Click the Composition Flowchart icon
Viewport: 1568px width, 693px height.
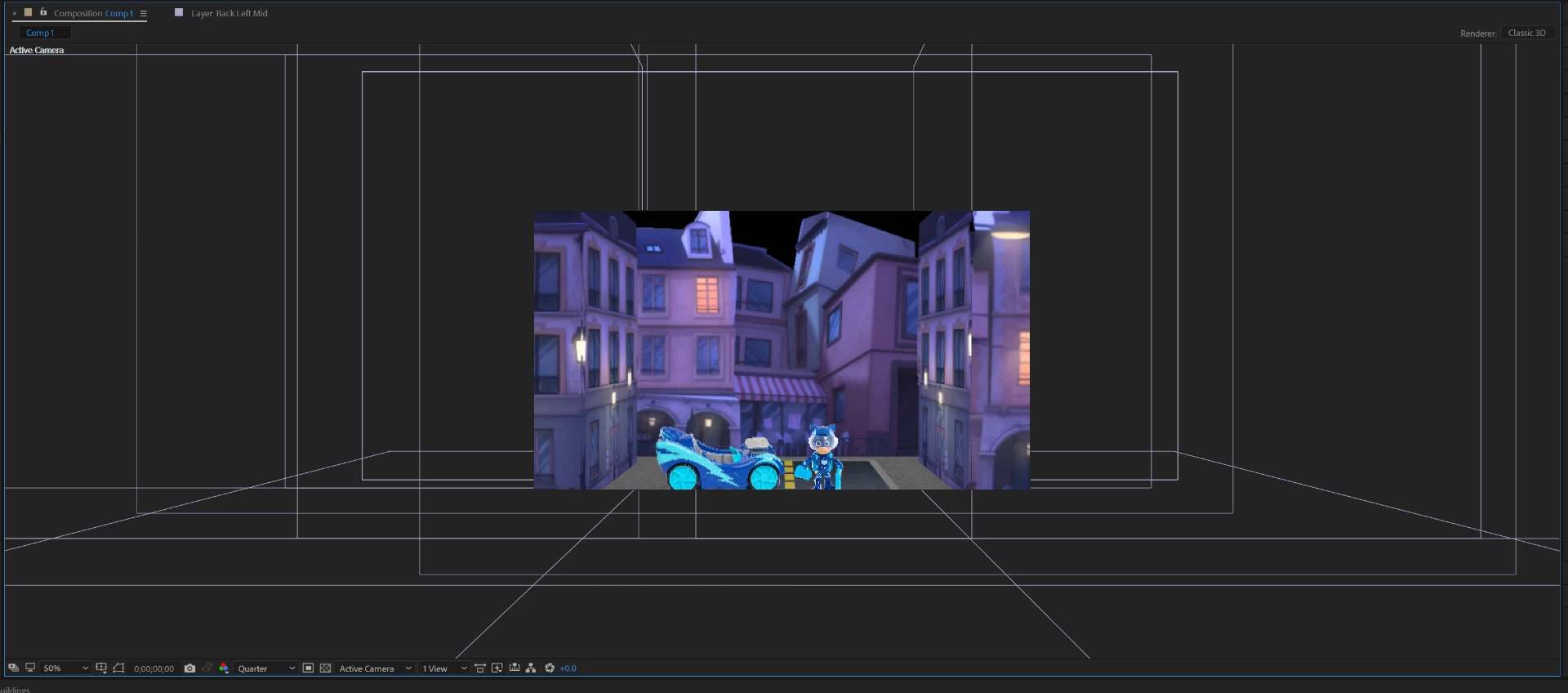tap(531, 668)
